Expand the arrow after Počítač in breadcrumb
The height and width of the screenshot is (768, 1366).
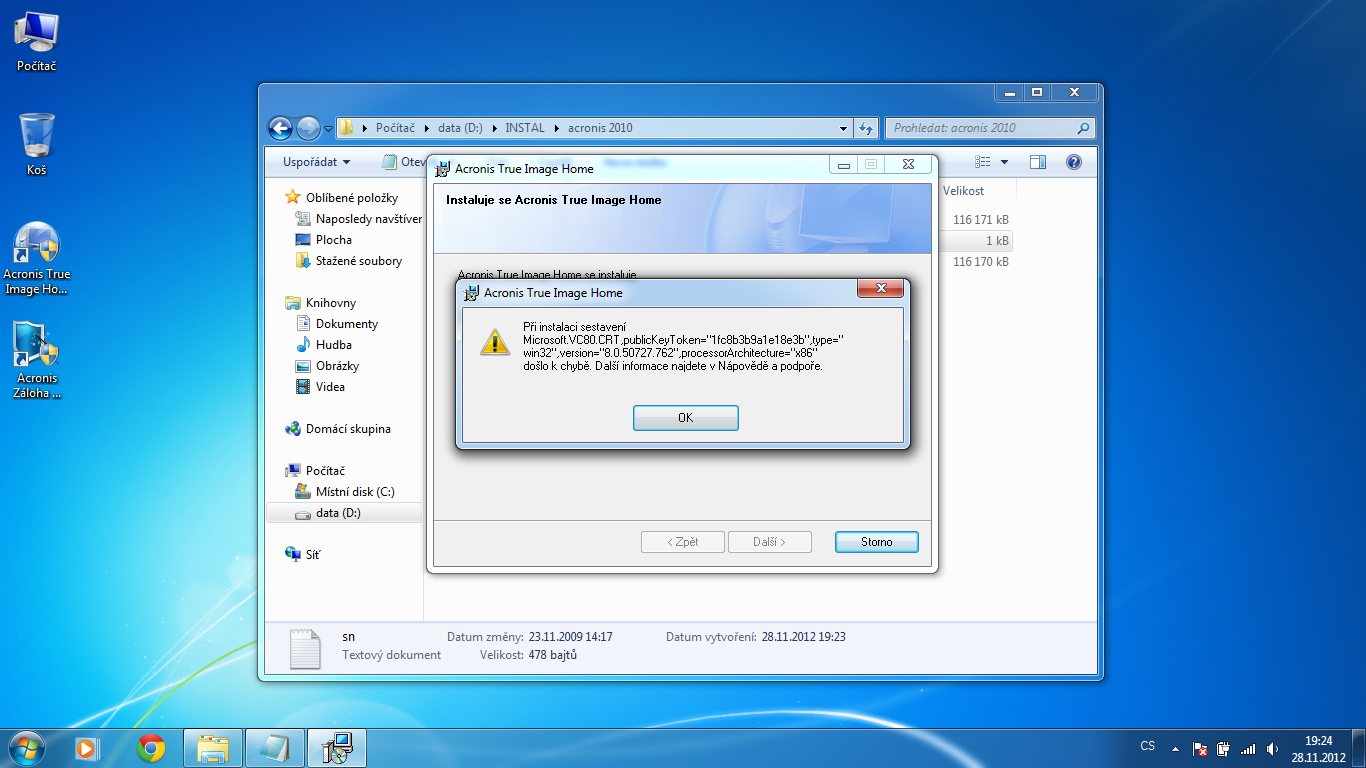click(429, 128)
